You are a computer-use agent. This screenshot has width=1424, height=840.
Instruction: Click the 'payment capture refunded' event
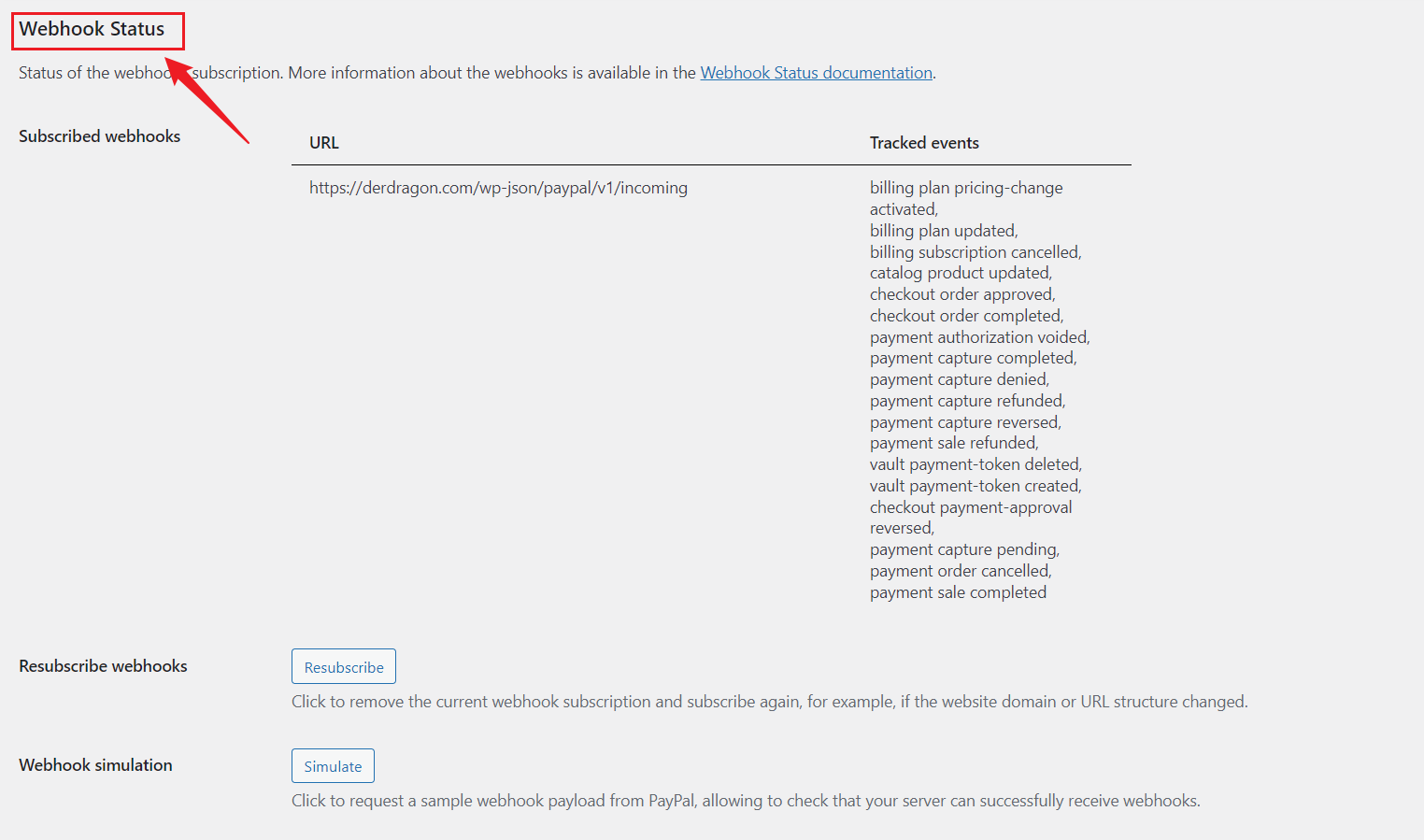point(967,401)
